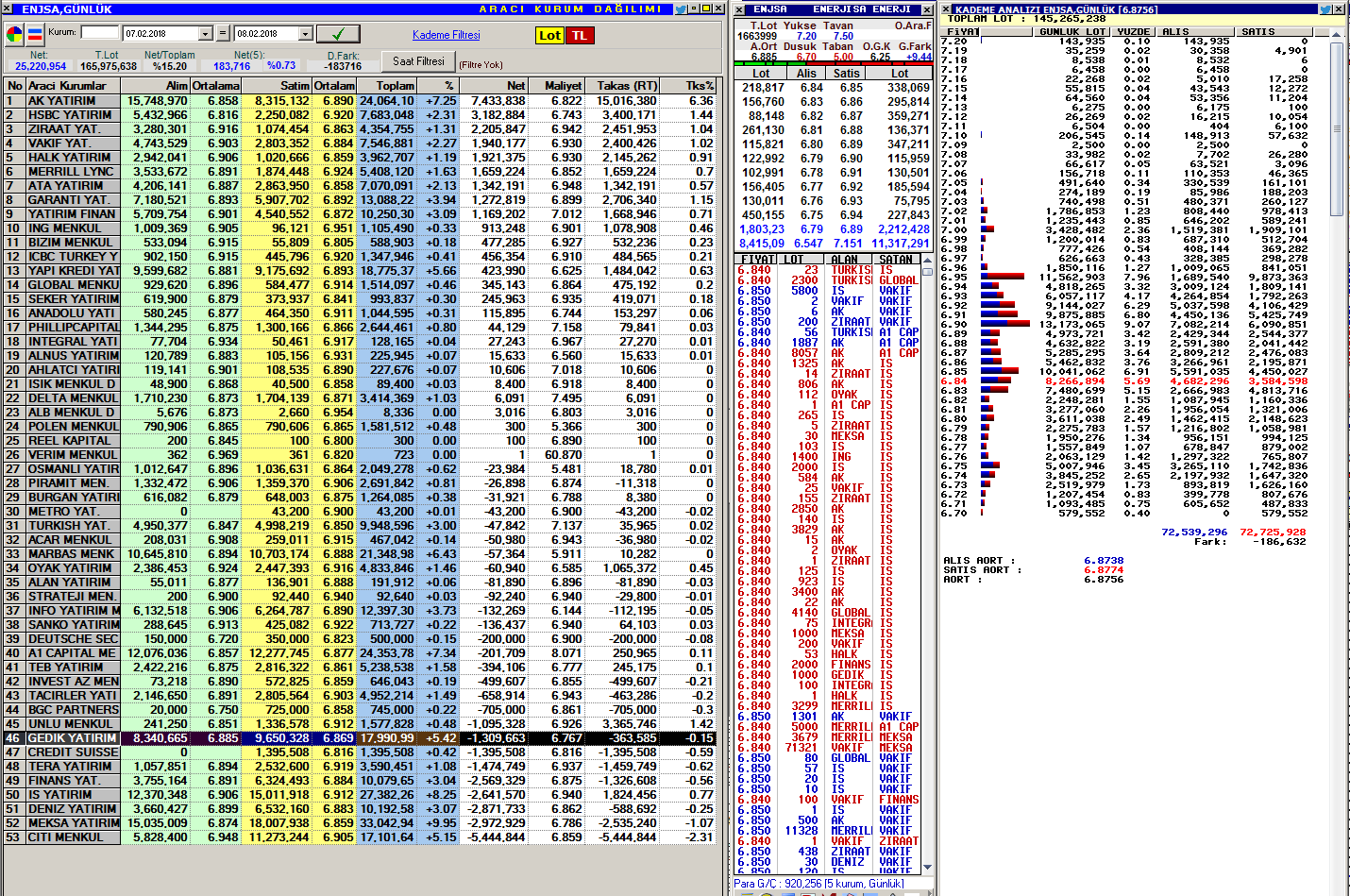Open the red-blue bar chart icon
This screenshot has width=1350, height=896.
(x=35, y=35)
